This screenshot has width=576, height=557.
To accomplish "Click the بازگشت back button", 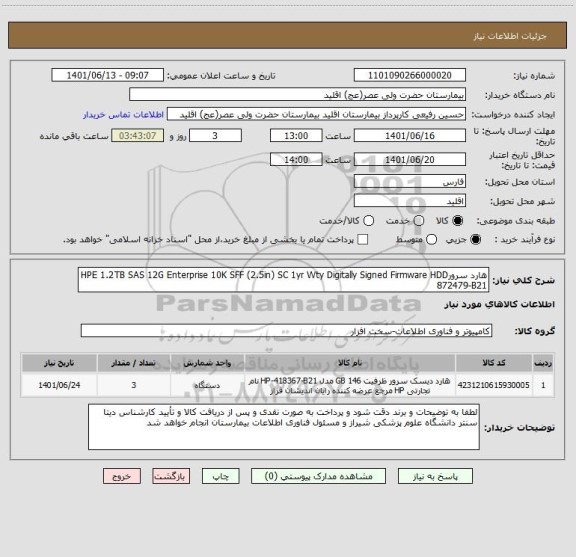I will pos(171,476).
